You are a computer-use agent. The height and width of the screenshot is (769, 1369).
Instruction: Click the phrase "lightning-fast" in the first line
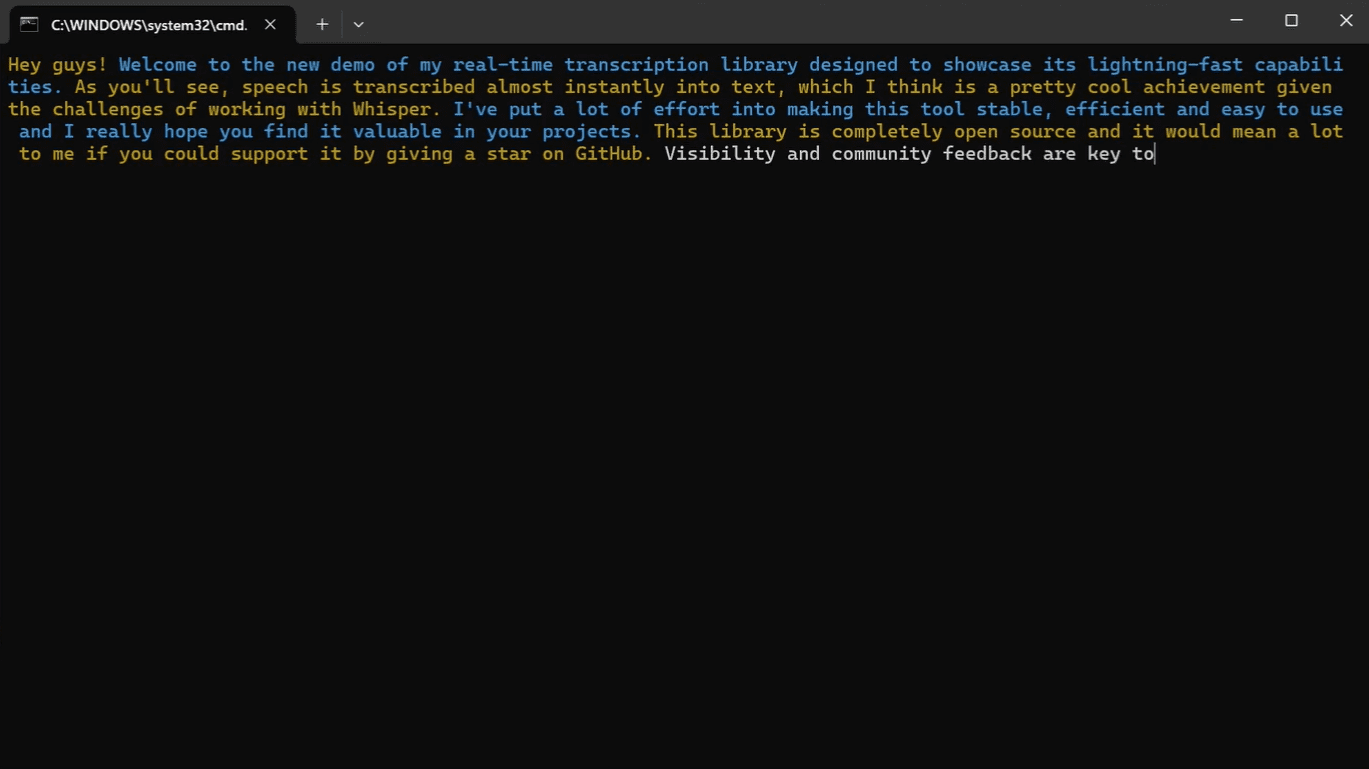click(x=1165, y=65)
